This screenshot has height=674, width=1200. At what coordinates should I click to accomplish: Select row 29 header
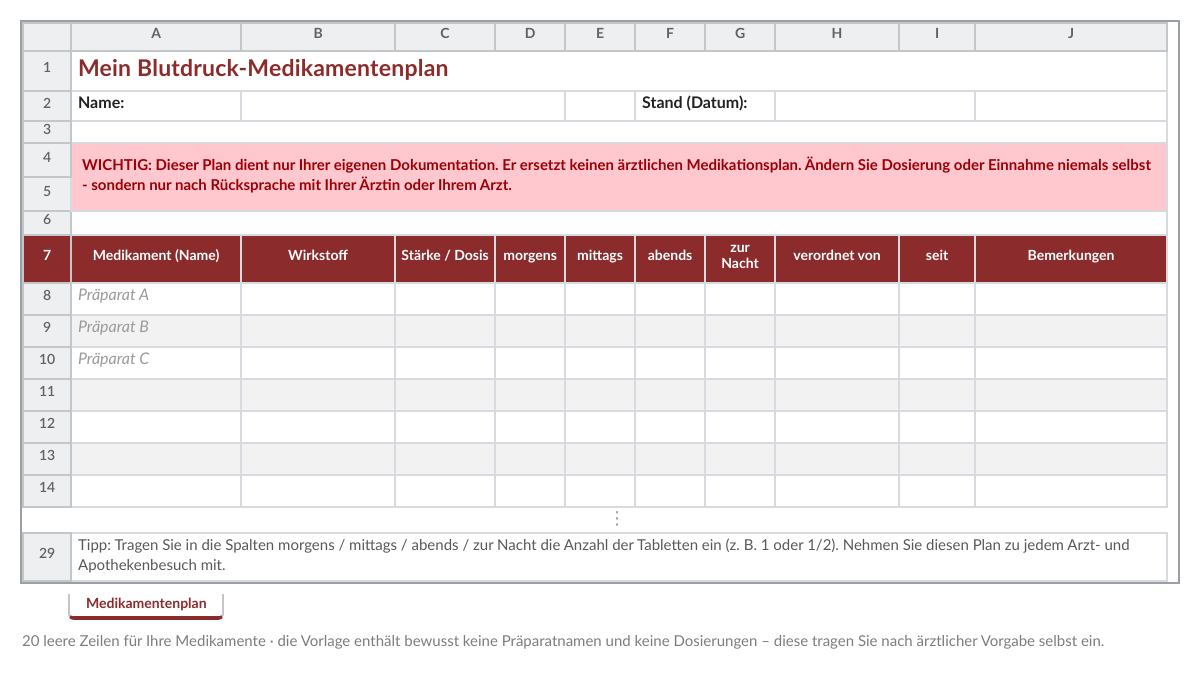(x=47, y=555)
